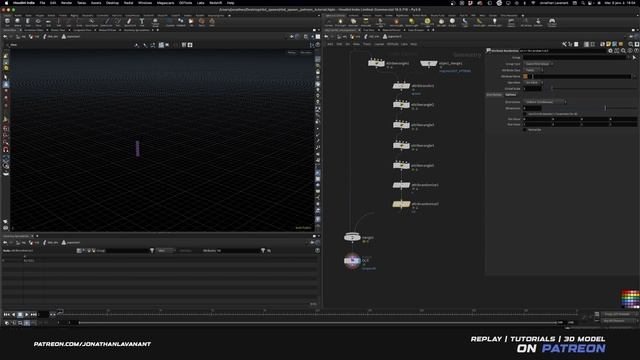
Task: Select the File shelf tool
Action: [191, 21]
